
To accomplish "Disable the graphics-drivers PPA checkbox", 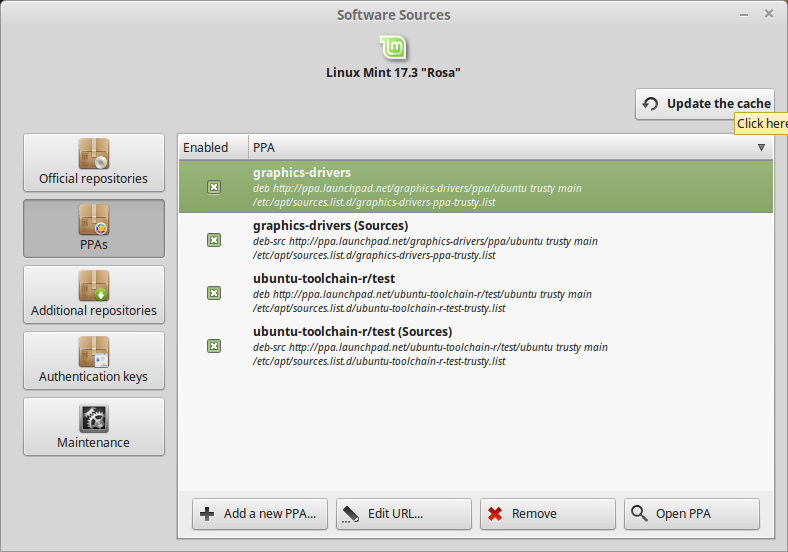I will click(214, 187).
